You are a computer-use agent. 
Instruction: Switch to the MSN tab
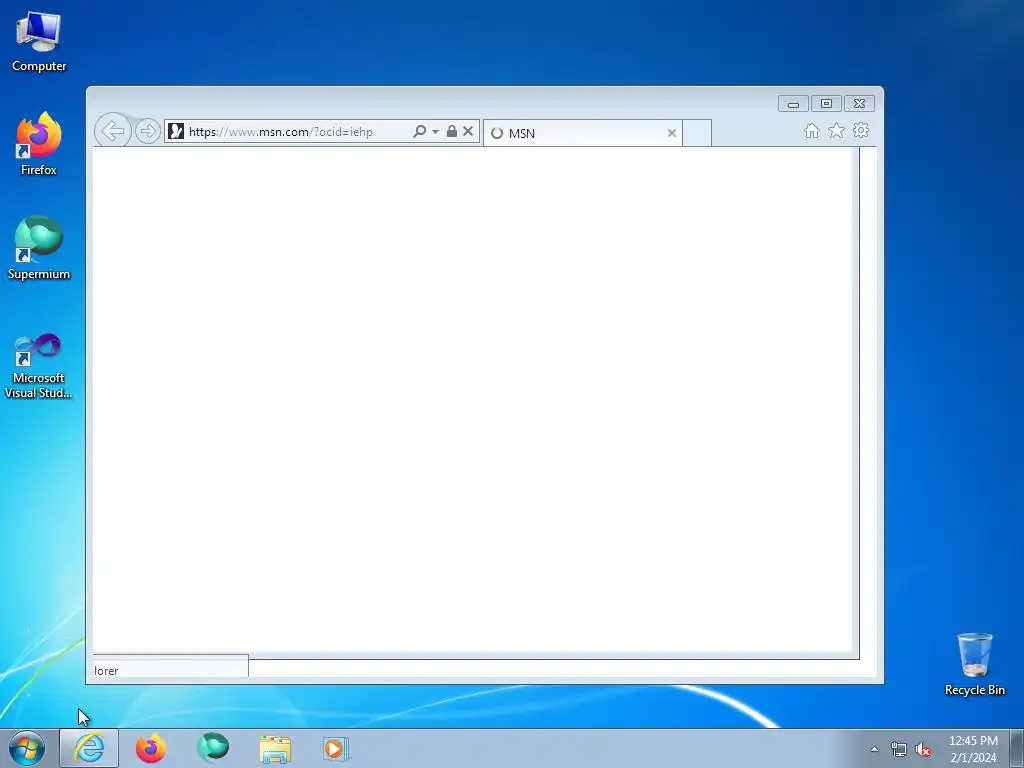click(583, 133)
